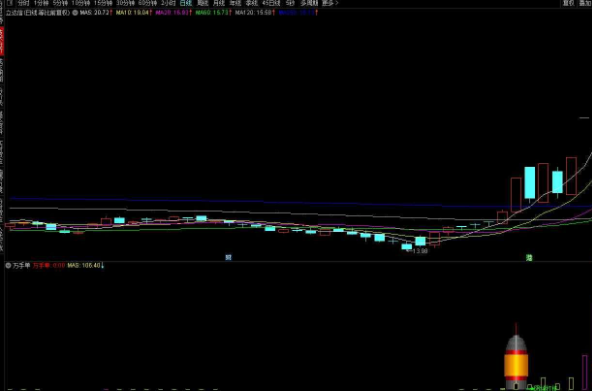Expand the 更多 periods list
This screenshot has width=592, height=392.
tap(330, 3)
